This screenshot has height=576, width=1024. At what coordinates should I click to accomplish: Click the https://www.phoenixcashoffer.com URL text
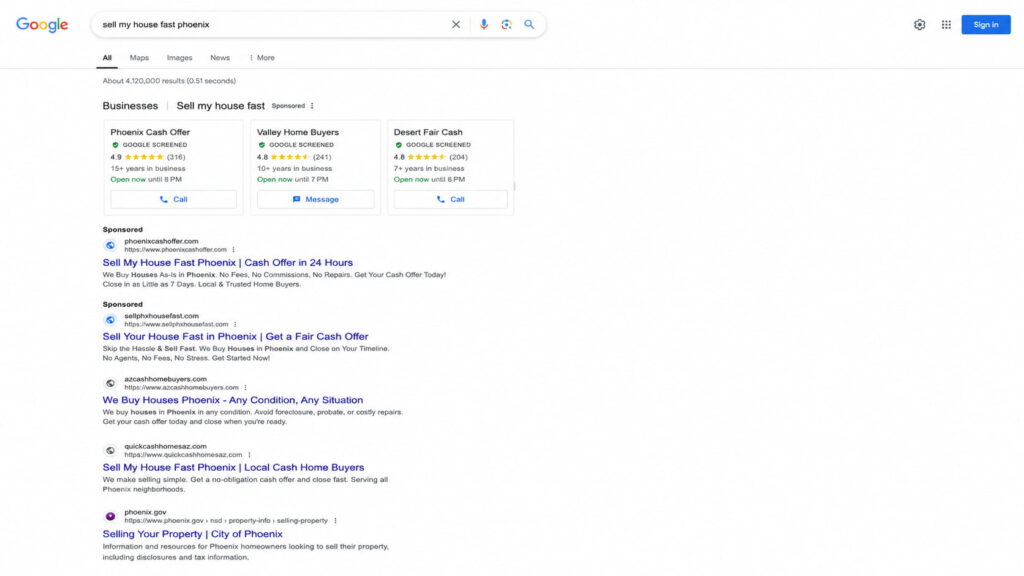[176, 249]
